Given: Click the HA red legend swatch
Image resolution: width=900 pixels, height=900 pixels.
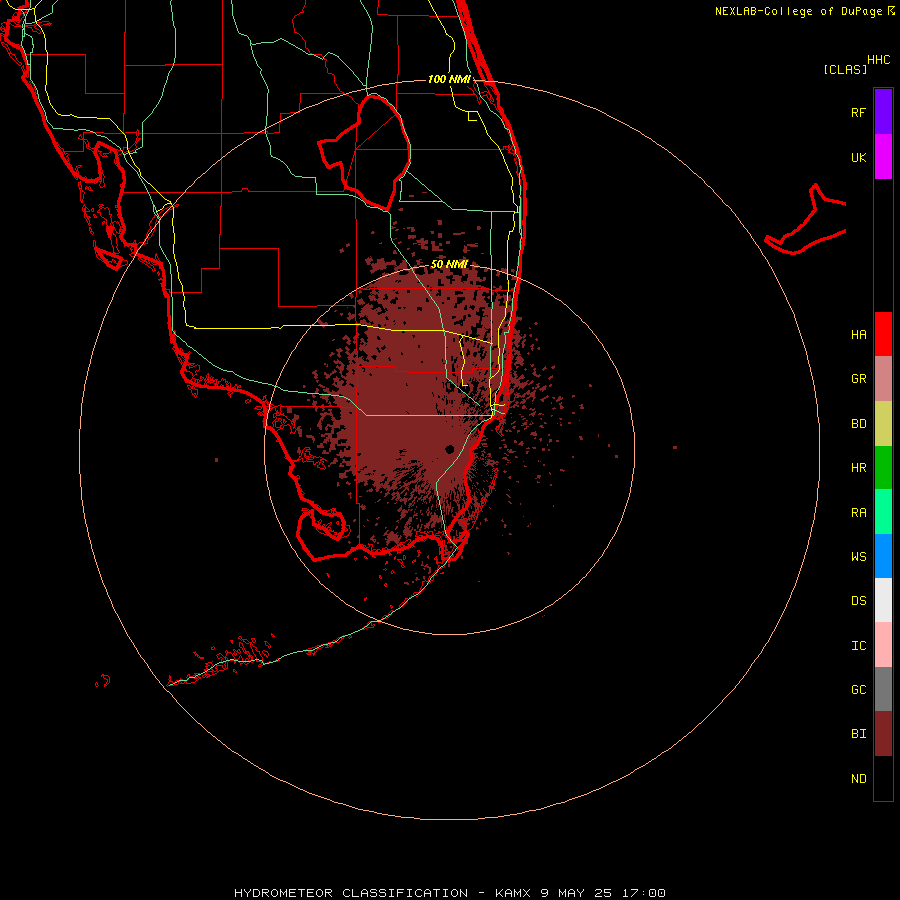Looking at the screenshot, I should click(883, 334).
